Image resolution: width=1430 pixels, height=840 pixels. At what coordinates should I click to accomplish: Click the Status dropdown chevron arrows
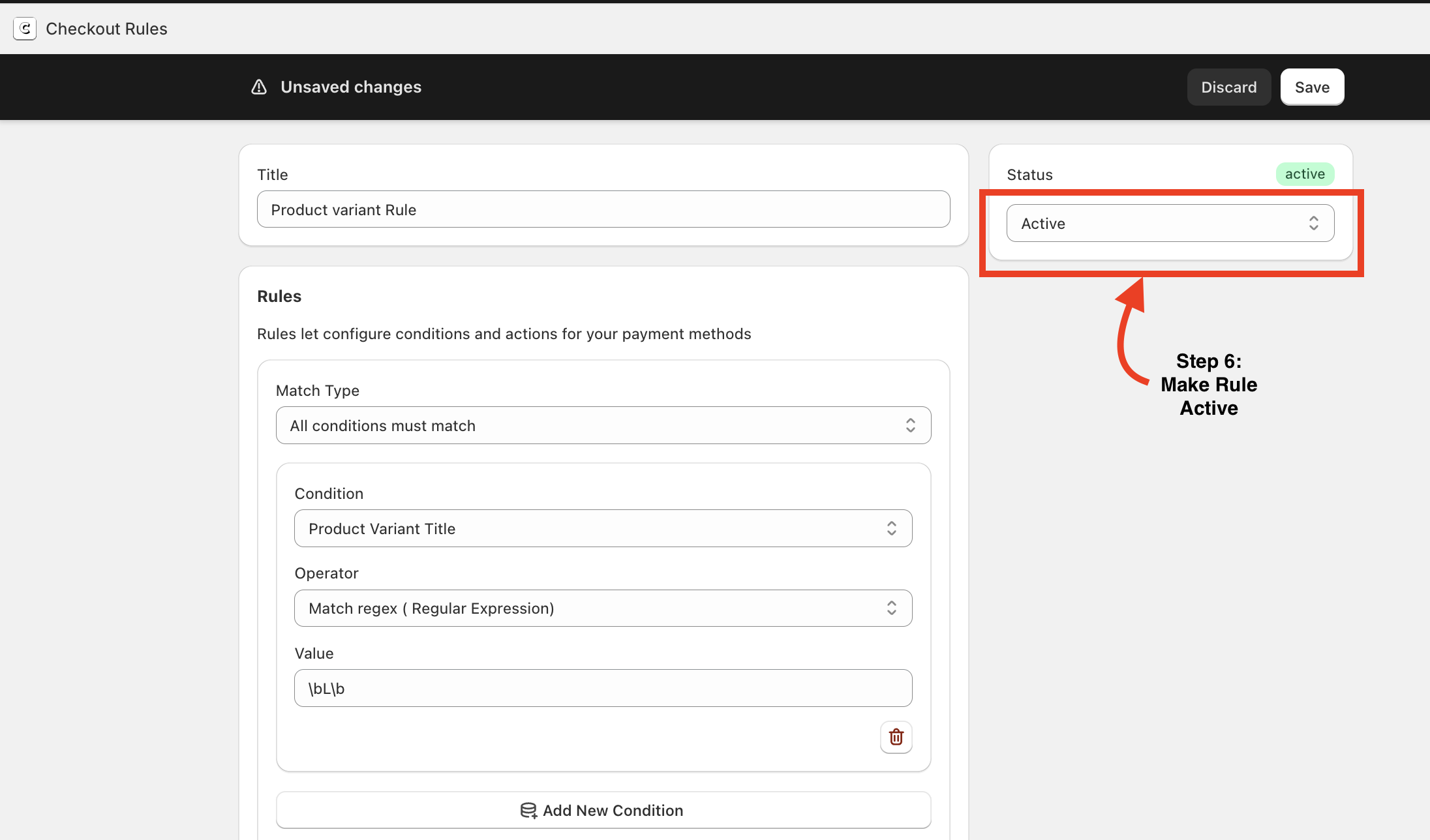(1313, 223)
